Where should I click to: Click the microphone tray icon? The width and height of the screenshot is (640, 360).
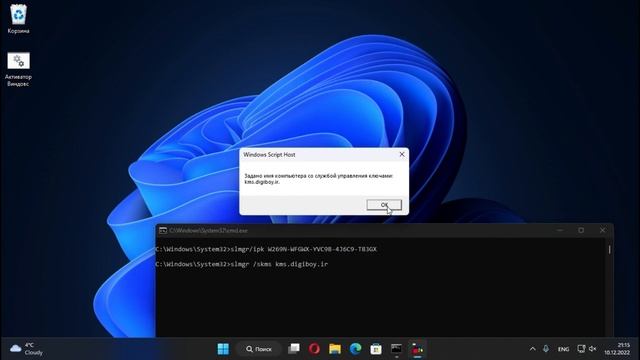pyautogui.click(x=546, y=349)
